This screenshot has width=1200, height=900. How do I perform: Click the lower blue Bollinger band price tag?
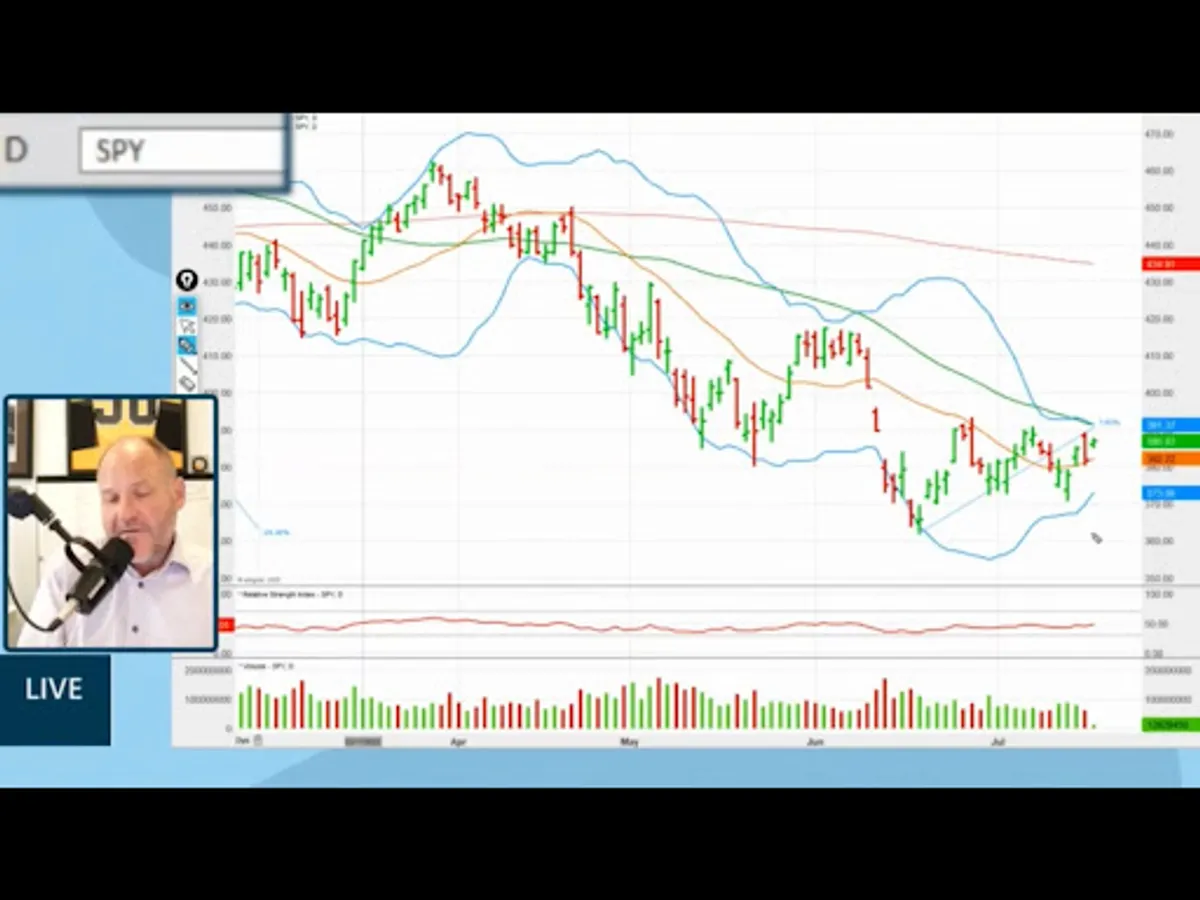point(1170,493)
